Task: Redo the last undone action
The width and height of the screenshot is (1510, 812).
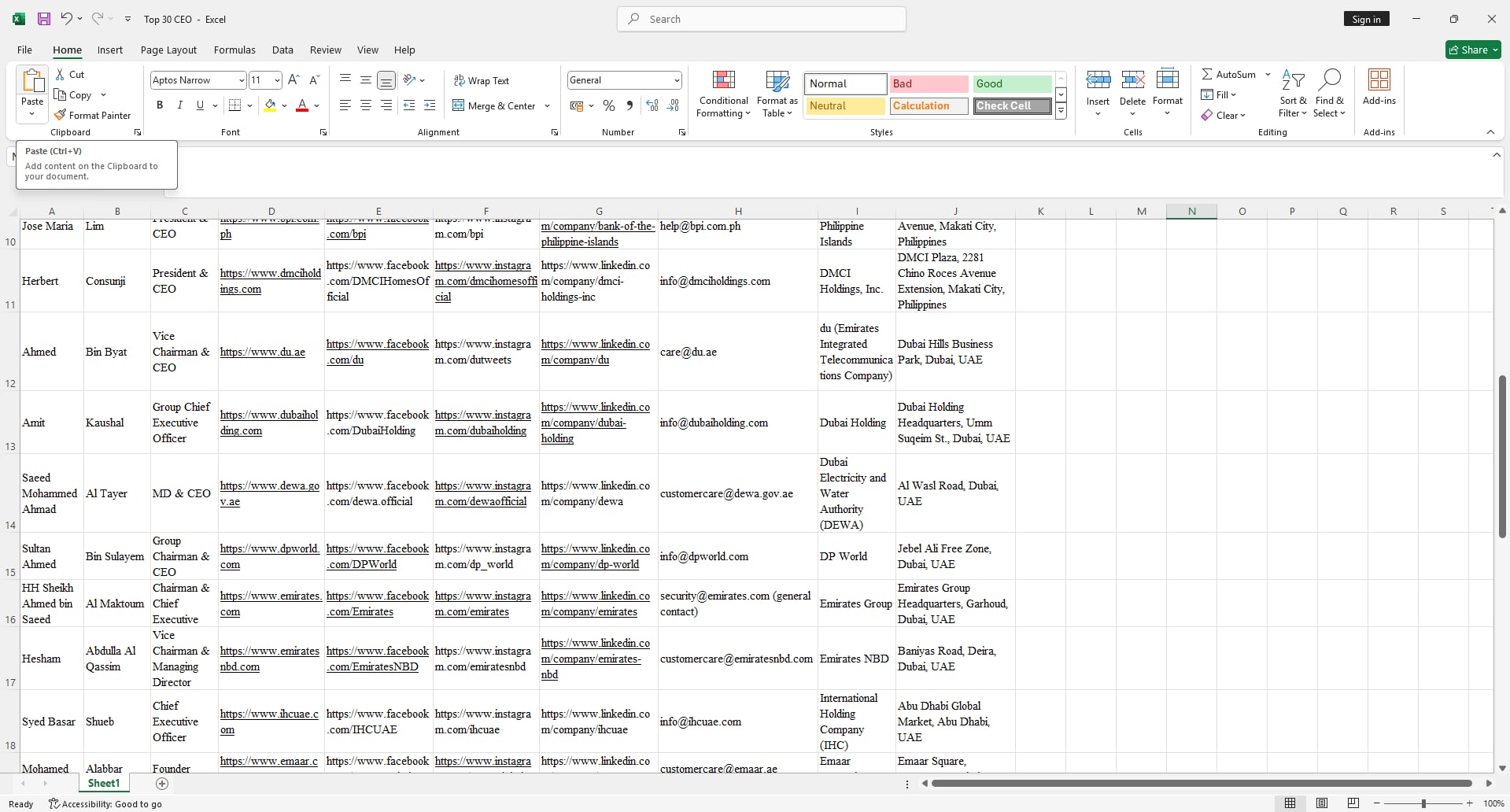Action: [x=98, y=19]
